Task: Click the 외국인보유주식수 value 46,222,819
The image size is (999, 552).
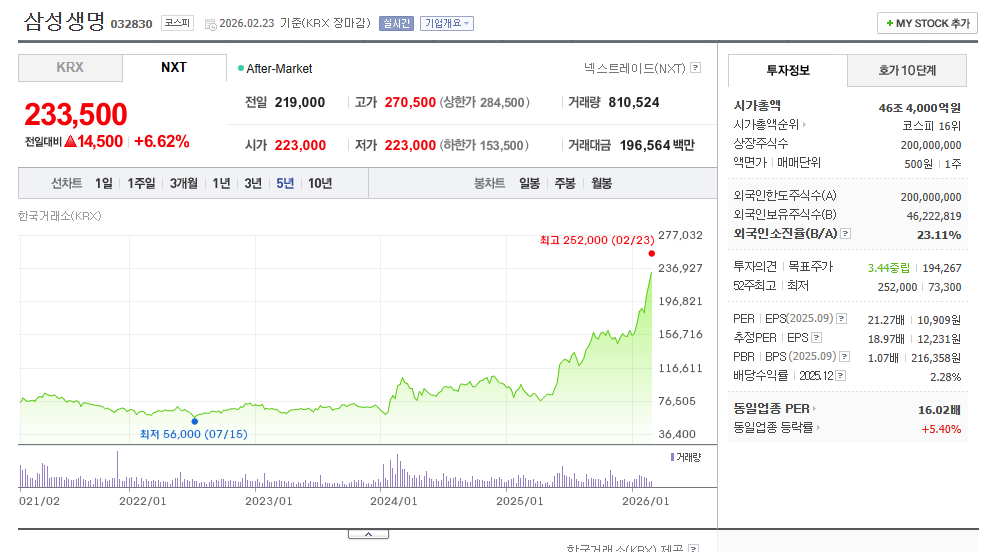Action: (x=934, y=216)
